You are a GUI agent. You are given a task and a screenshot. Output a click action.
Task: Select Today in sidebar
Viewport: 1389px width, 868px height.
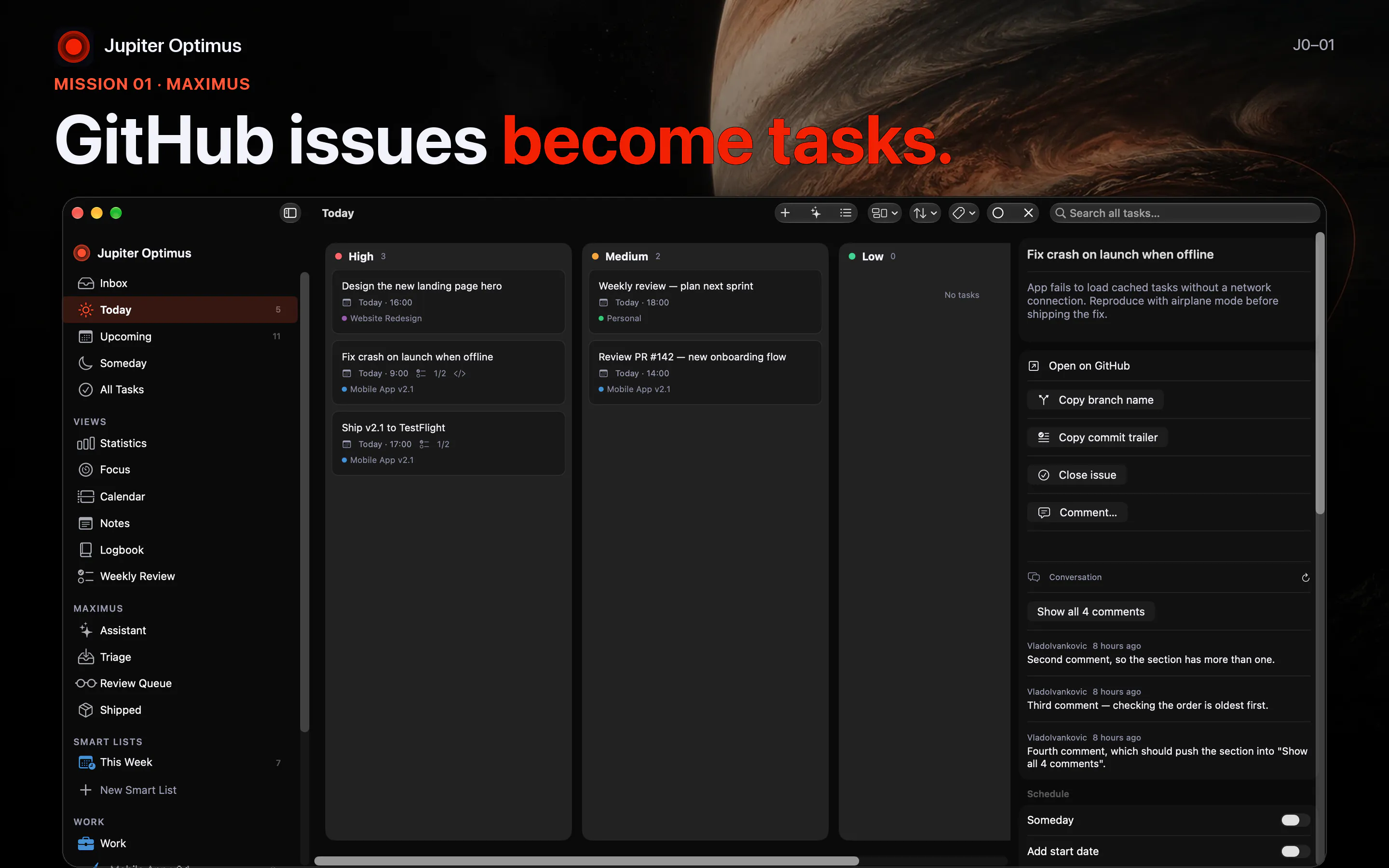(x=180, y=310)
